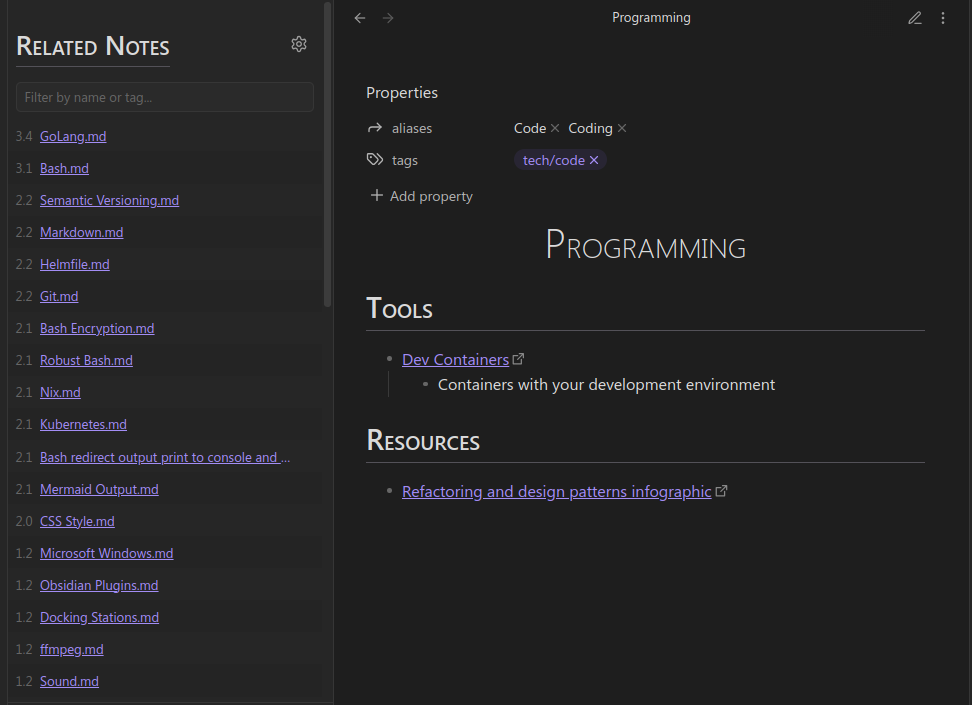Open Helmfile.md note

[x=75, y=264]
